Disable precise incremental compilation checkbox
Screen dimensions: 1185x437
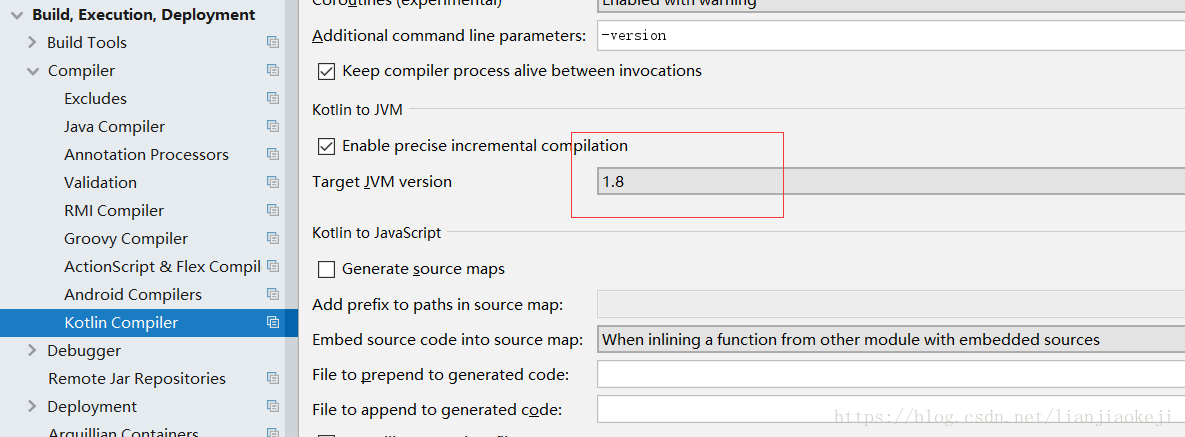coord(326,146)
